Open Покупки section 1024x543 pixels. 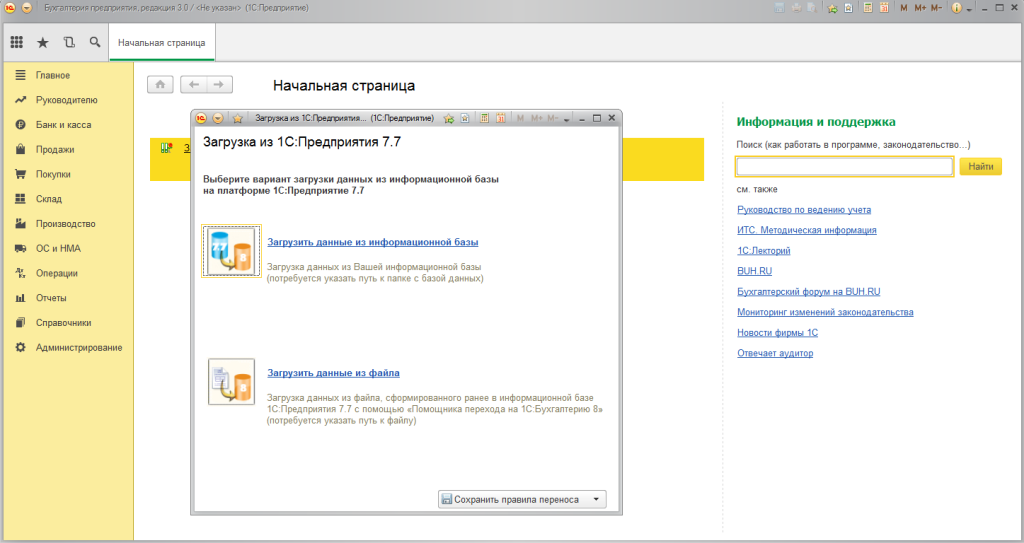[x=53, y=174]
